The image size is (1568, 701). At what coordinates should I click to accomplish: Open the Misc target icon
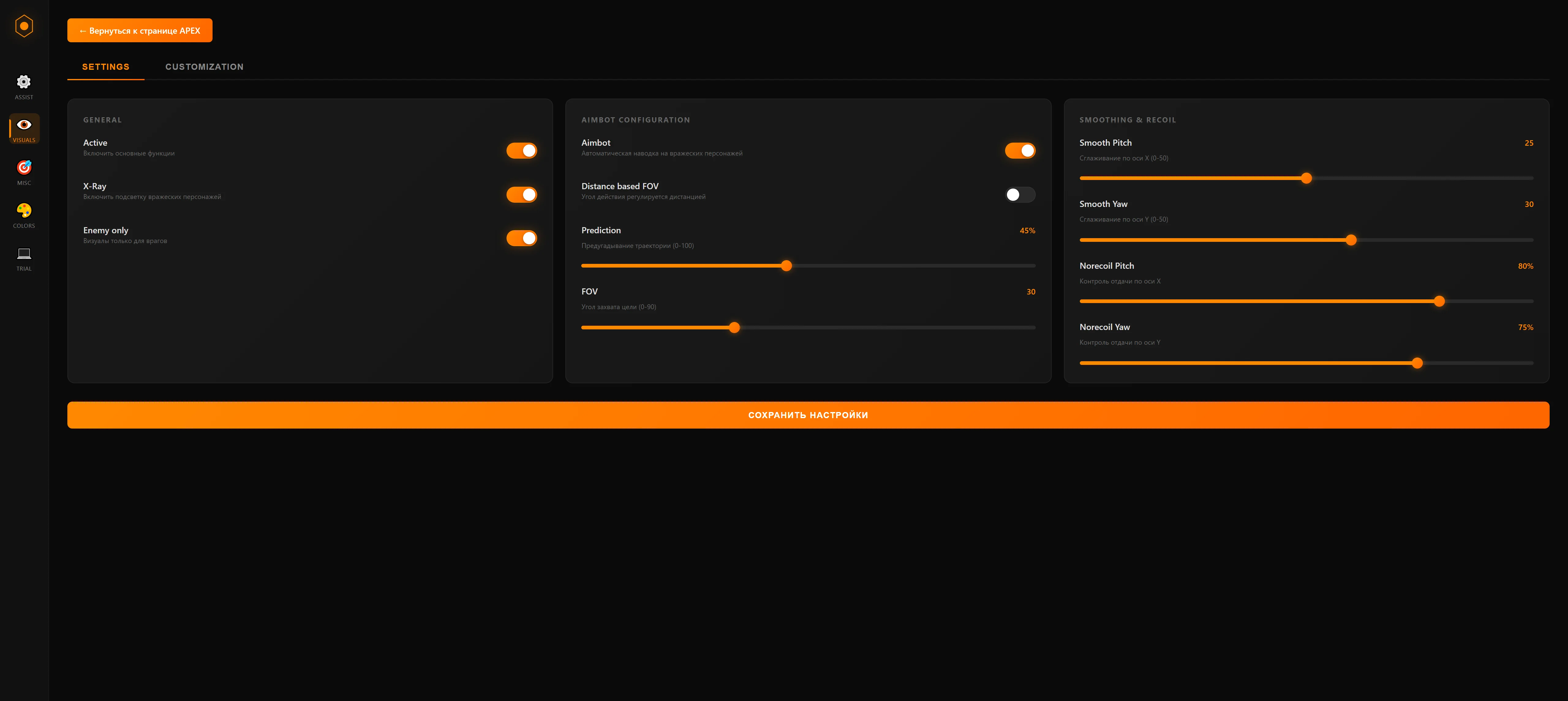pos(24,167)
